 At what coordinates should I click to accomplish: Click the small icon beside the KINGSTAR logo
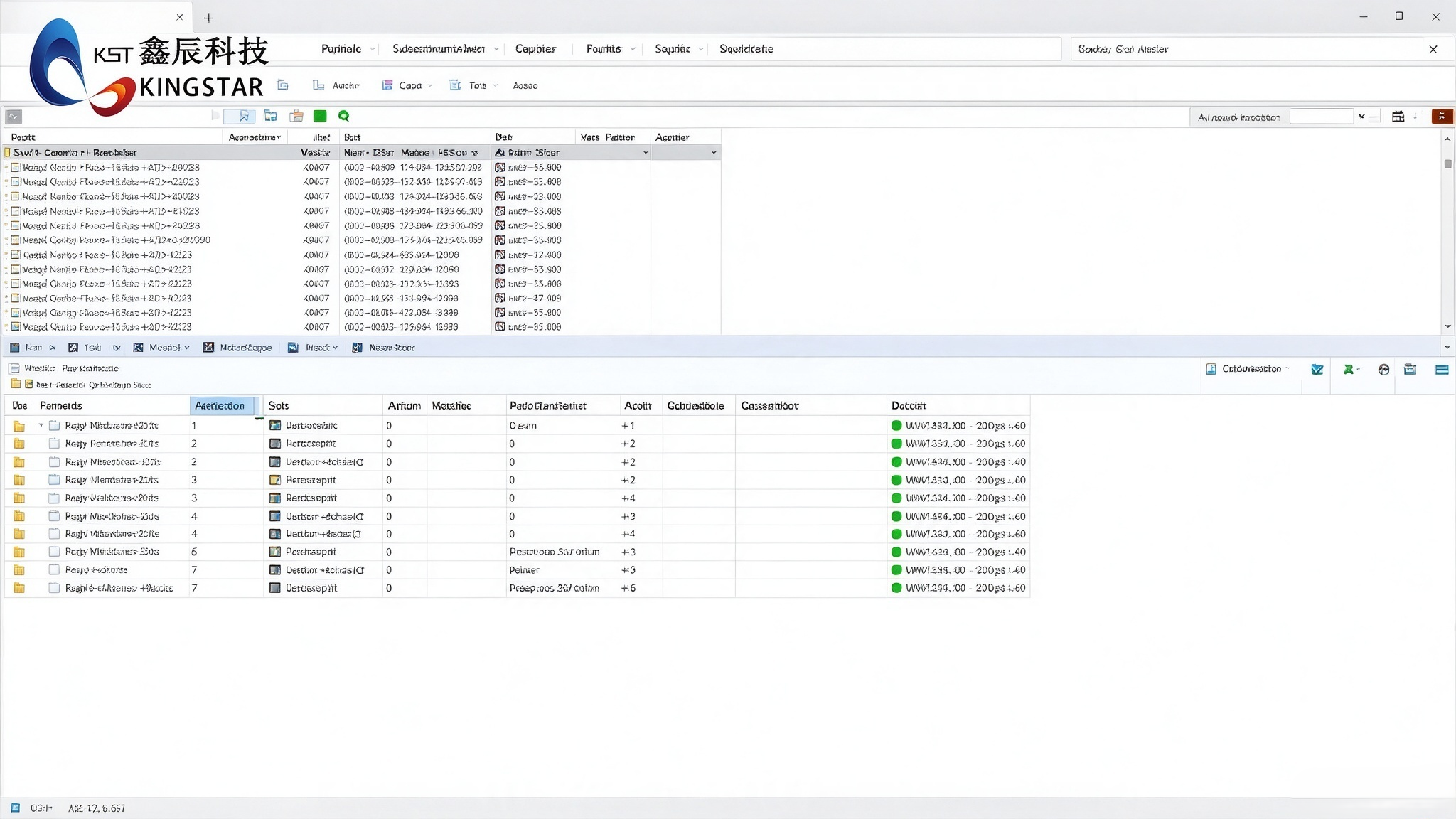[x=283, y=85]
